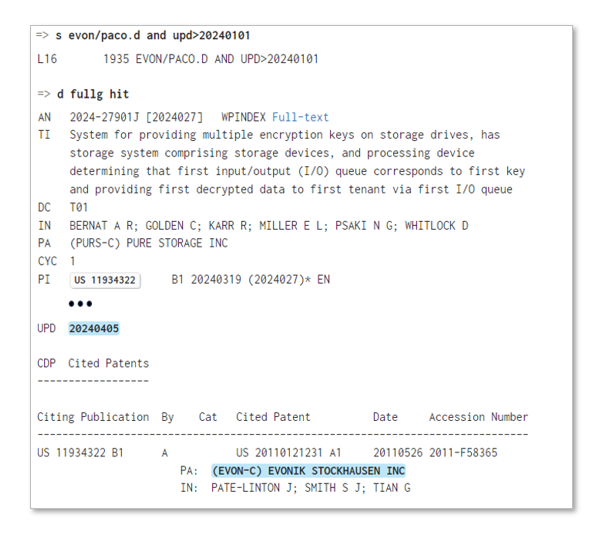Click patent assignee PURE STORAGE INC
The height and width of the screenshot is (544, 616).
149,243
